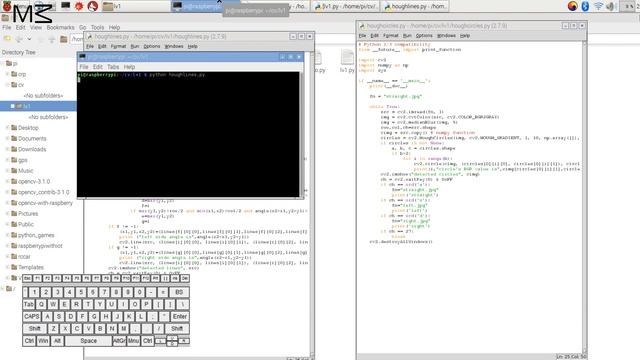The image size is (640, 360).
Task: Launch terminal from the taskbar launcher icon
Action: pos(65,6)
